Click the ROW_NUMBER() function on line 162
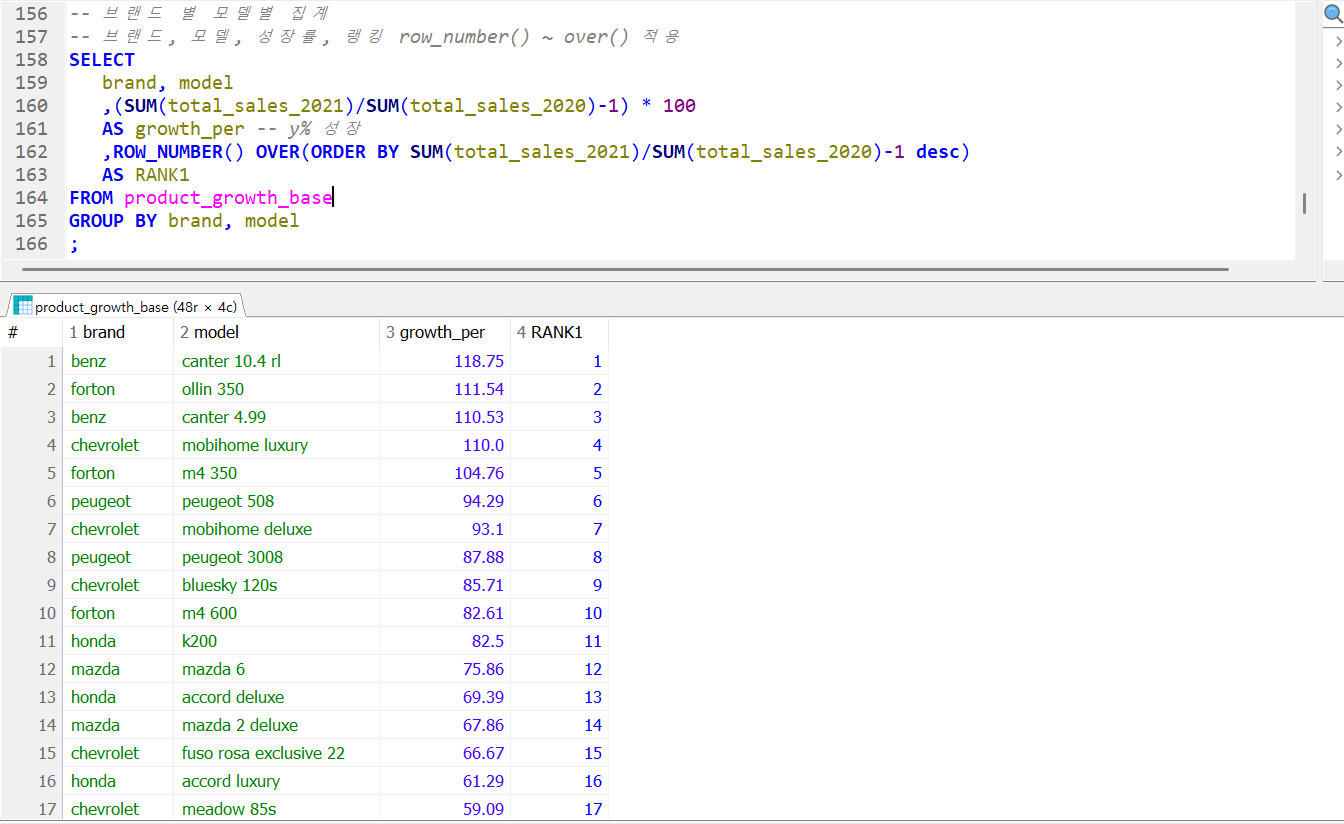 click(178, 152)
